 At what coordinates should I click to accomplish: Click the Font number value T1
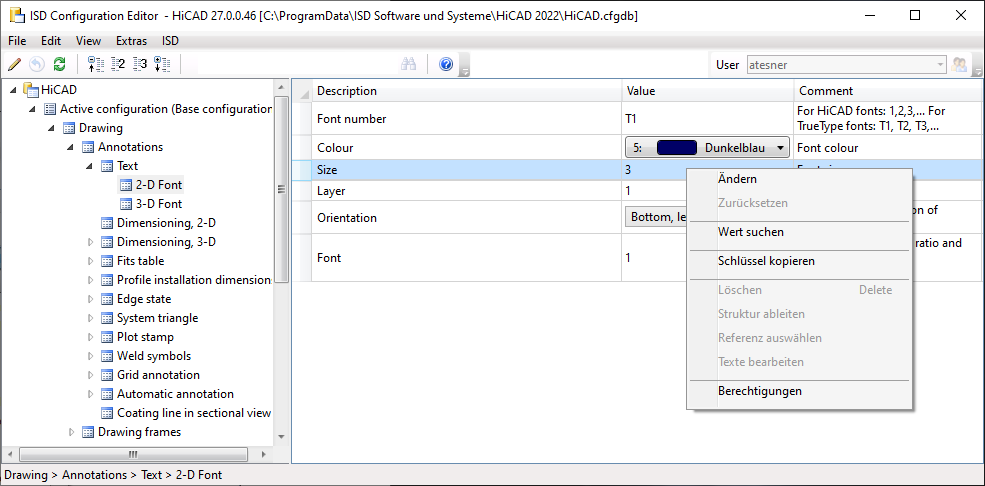point(708,118)
